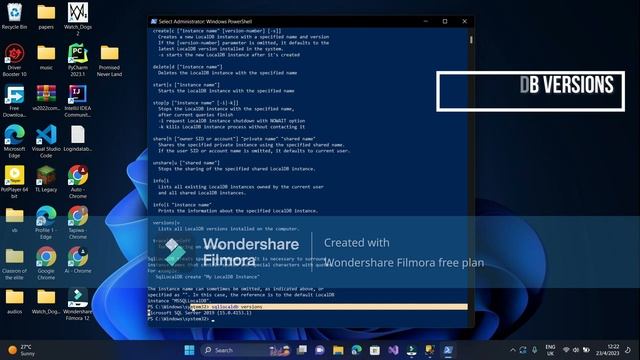Open volume control in system tray
The image size is (640, 360).
click(576, 350)
